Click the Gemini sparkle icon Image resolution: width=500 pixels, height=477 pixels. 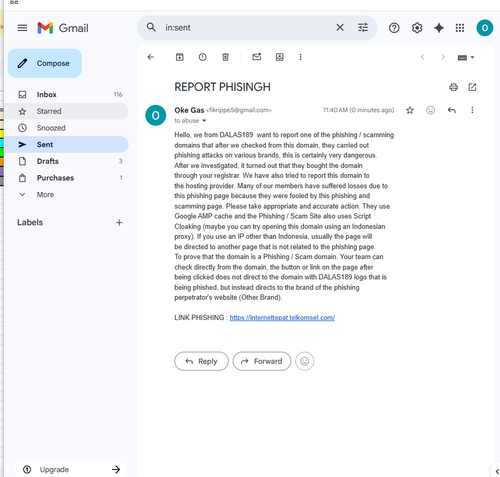[x=439, y=28]
